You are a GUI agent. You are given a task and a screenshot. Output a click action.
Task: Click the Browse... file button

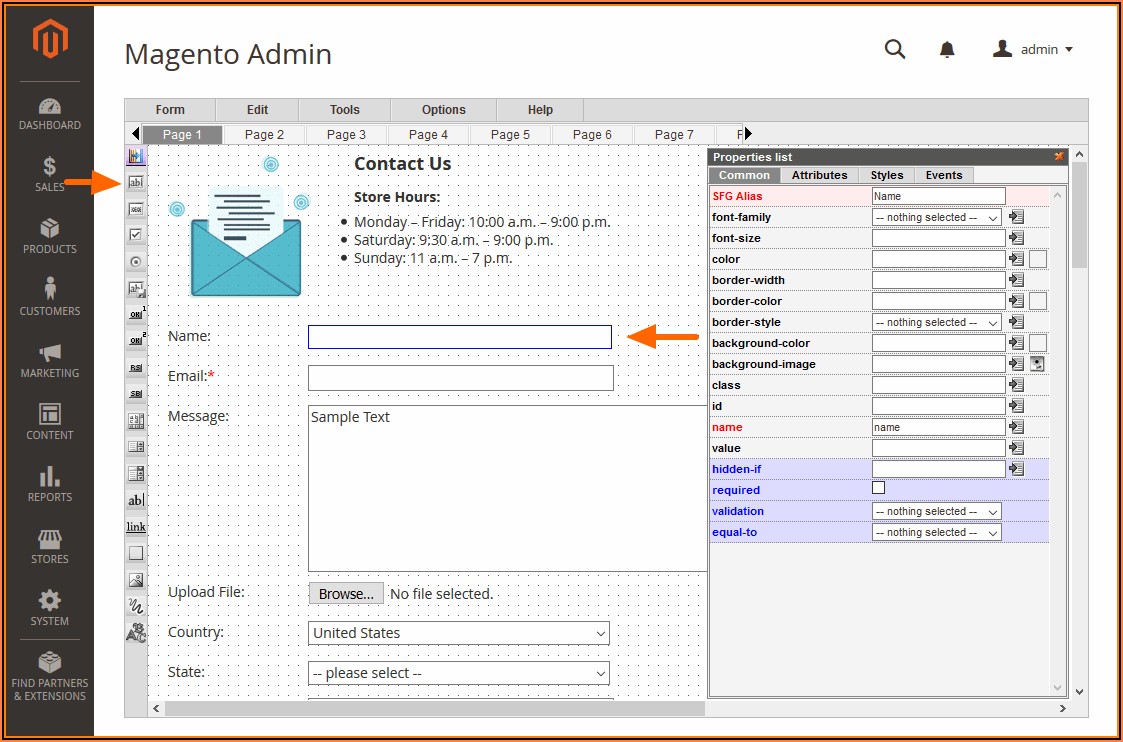(x=346, y=593)
